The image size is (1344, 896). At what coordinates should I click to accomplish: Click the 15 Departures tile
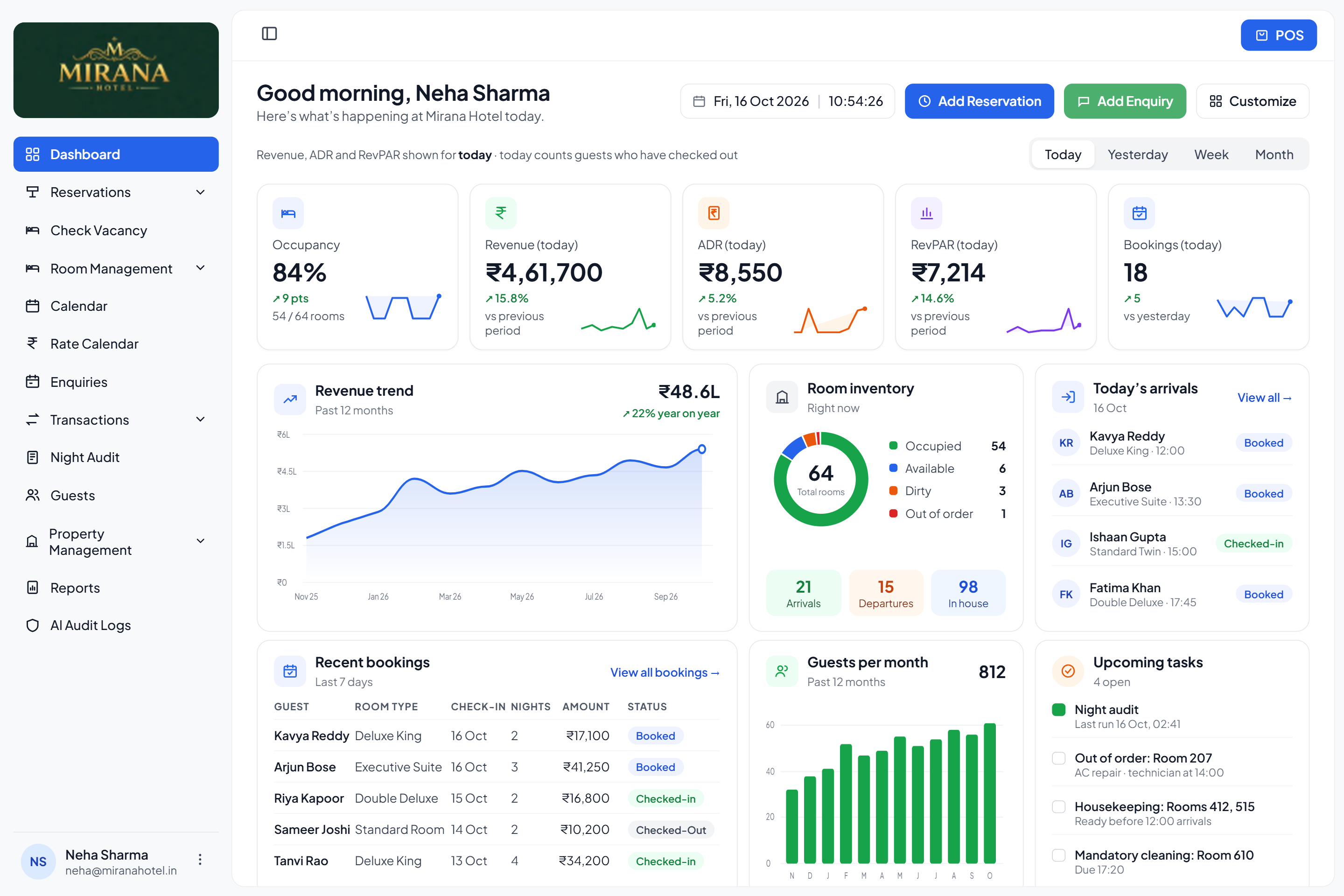886,593
